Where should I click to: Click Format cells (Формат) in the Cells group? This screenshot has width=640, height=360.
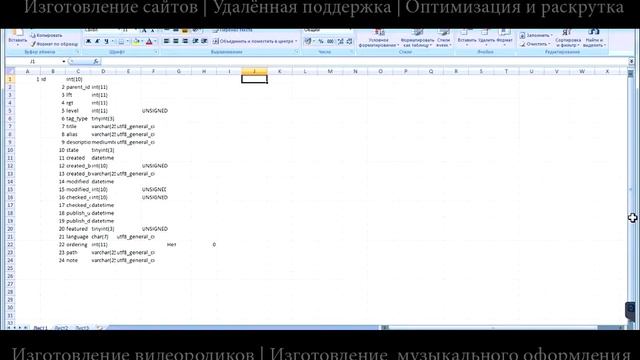coord(504,38)
